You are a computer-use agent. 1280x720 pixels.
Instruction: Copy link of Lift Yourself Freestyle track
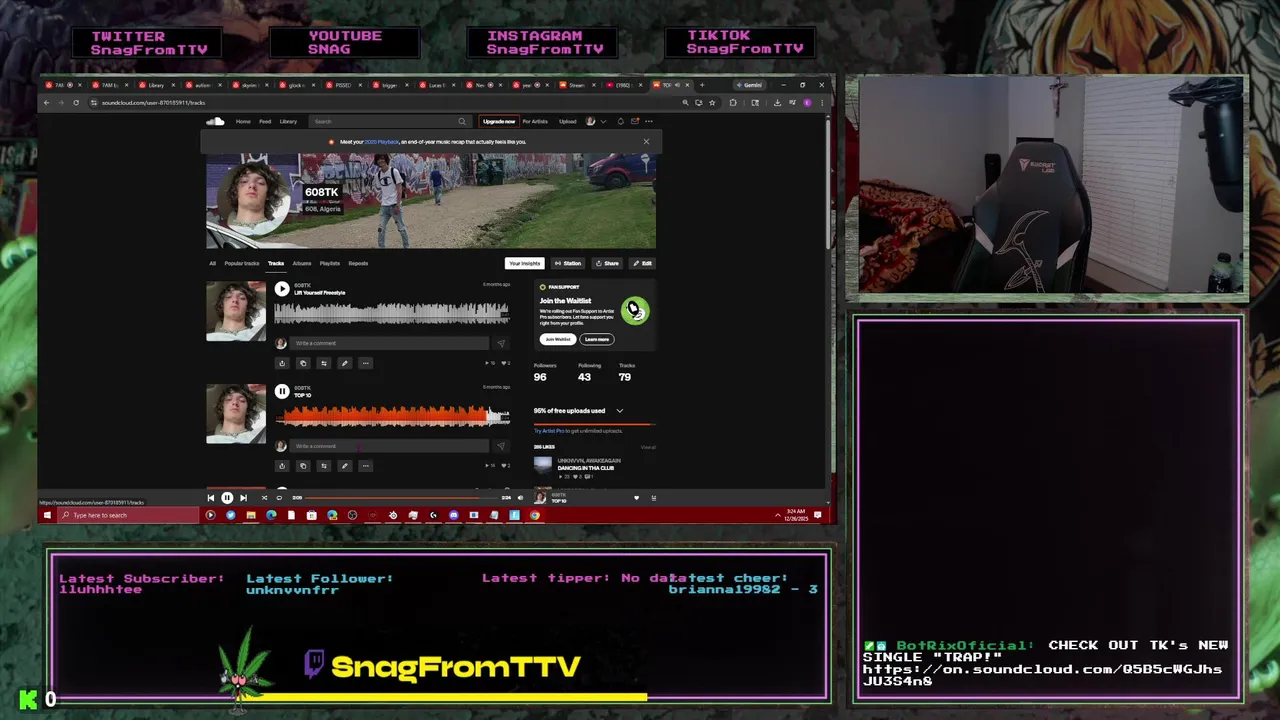point(303,363)
